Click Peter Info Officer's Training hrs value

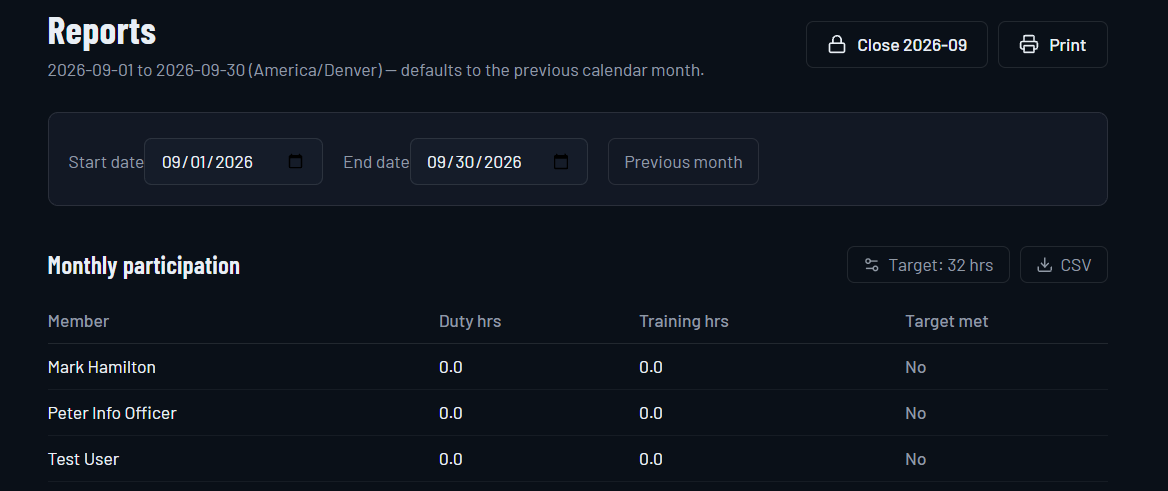point(651,413)
